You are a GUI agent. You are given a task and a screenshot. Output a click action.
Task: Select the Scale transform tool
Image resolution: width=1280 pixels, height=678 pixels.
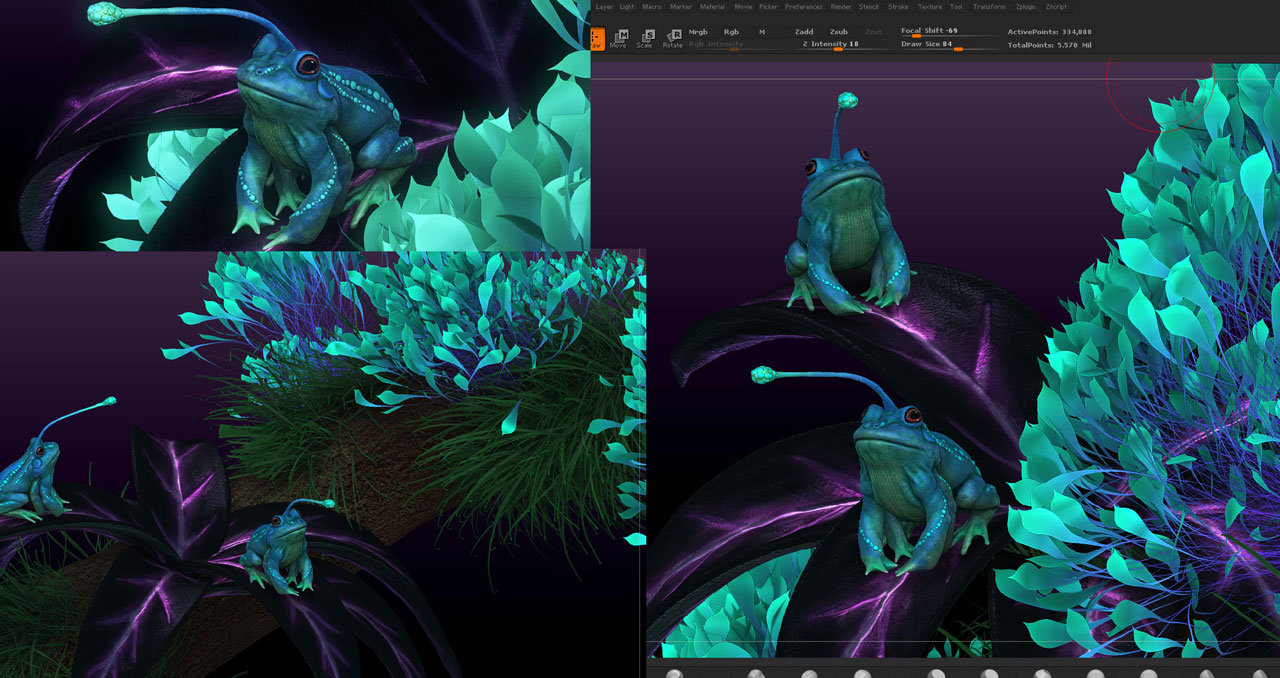[645, 38]
